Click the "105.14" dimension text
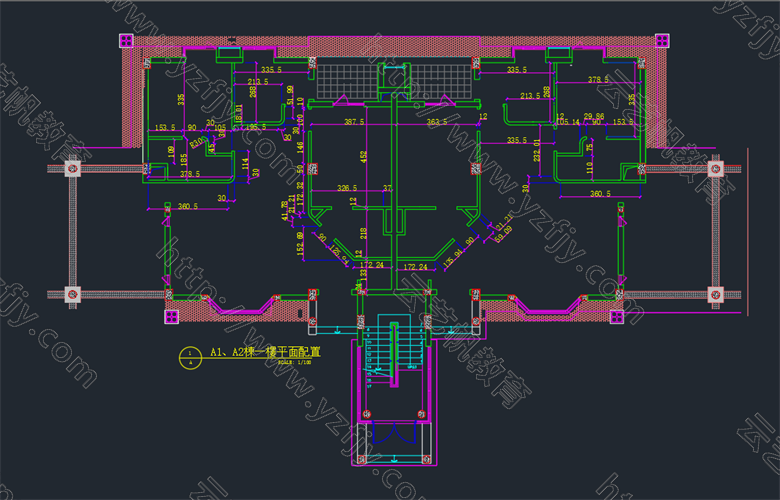This screenshot has height=500, width=780. click(x=567, y=122)
